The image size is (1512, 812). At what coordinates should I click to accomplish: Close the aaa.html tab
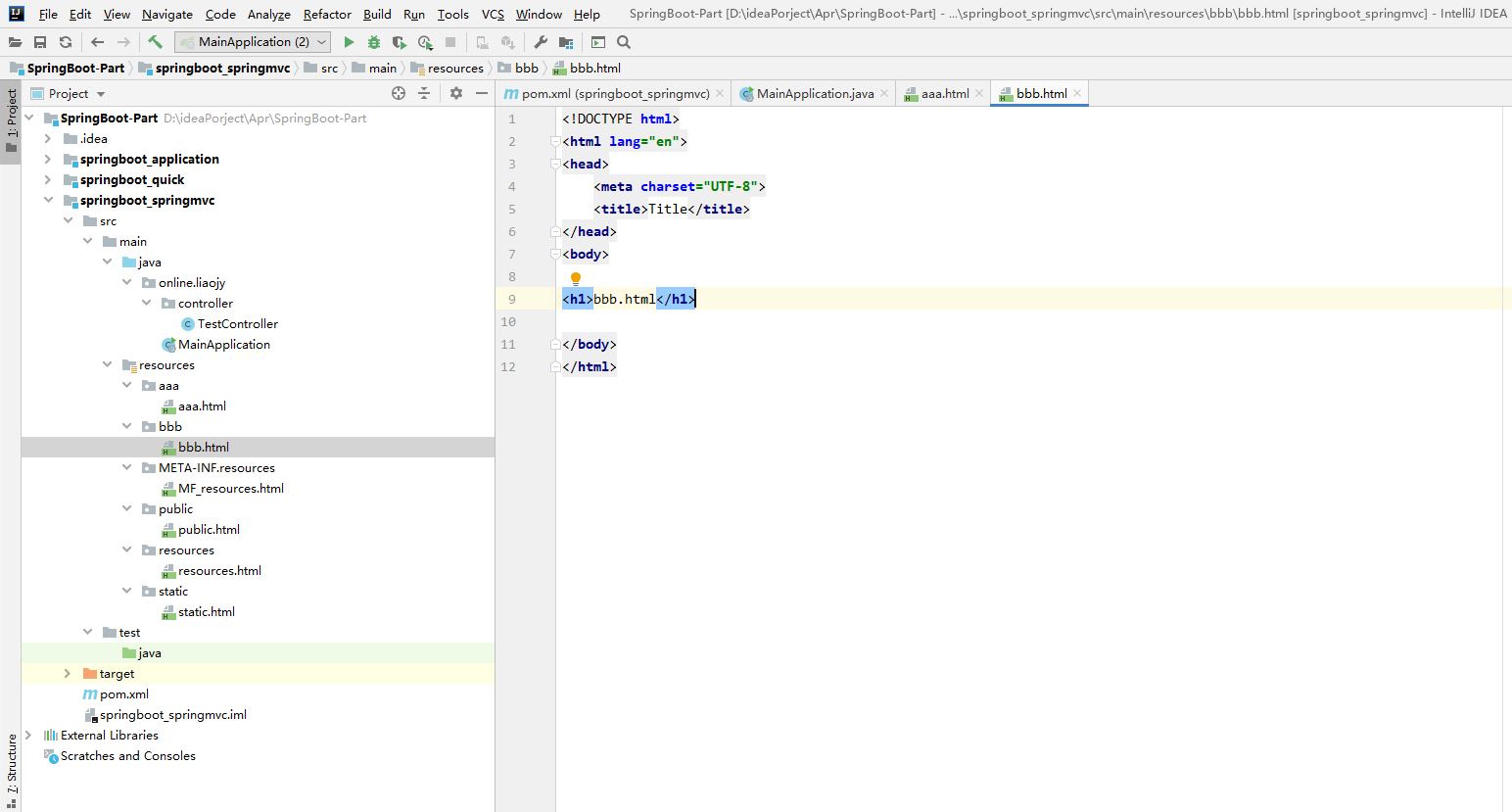[x=979, y=93]
